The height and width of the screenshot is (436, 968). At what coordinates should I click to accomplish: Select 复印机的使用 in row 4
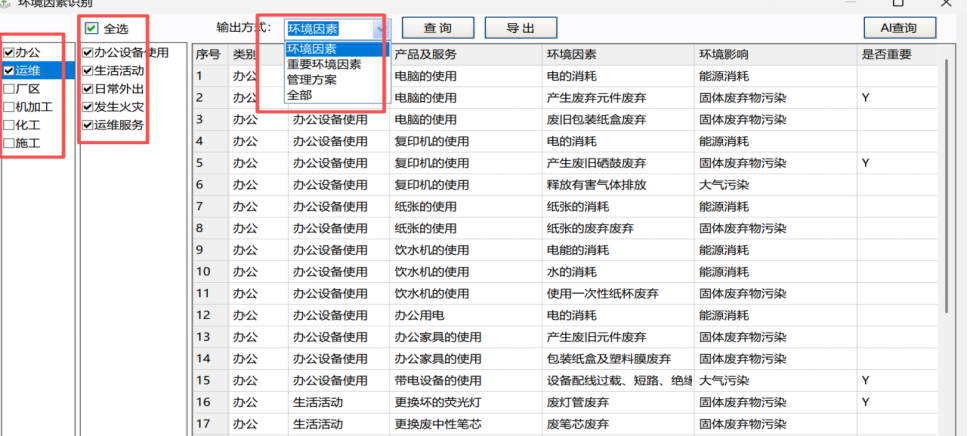[x=466, y=141]
